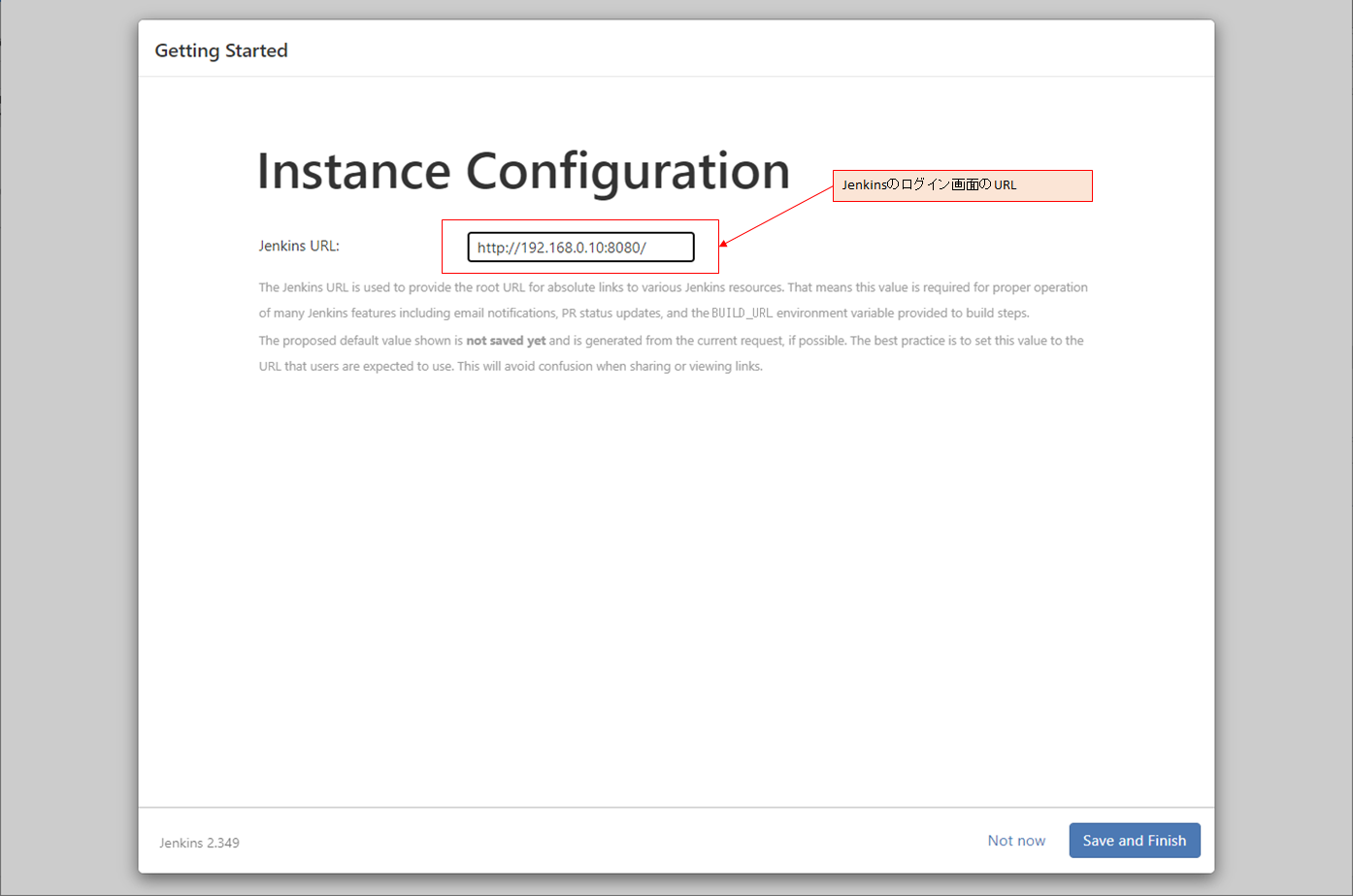Click the Jenkins URL: label

point(299,246)
